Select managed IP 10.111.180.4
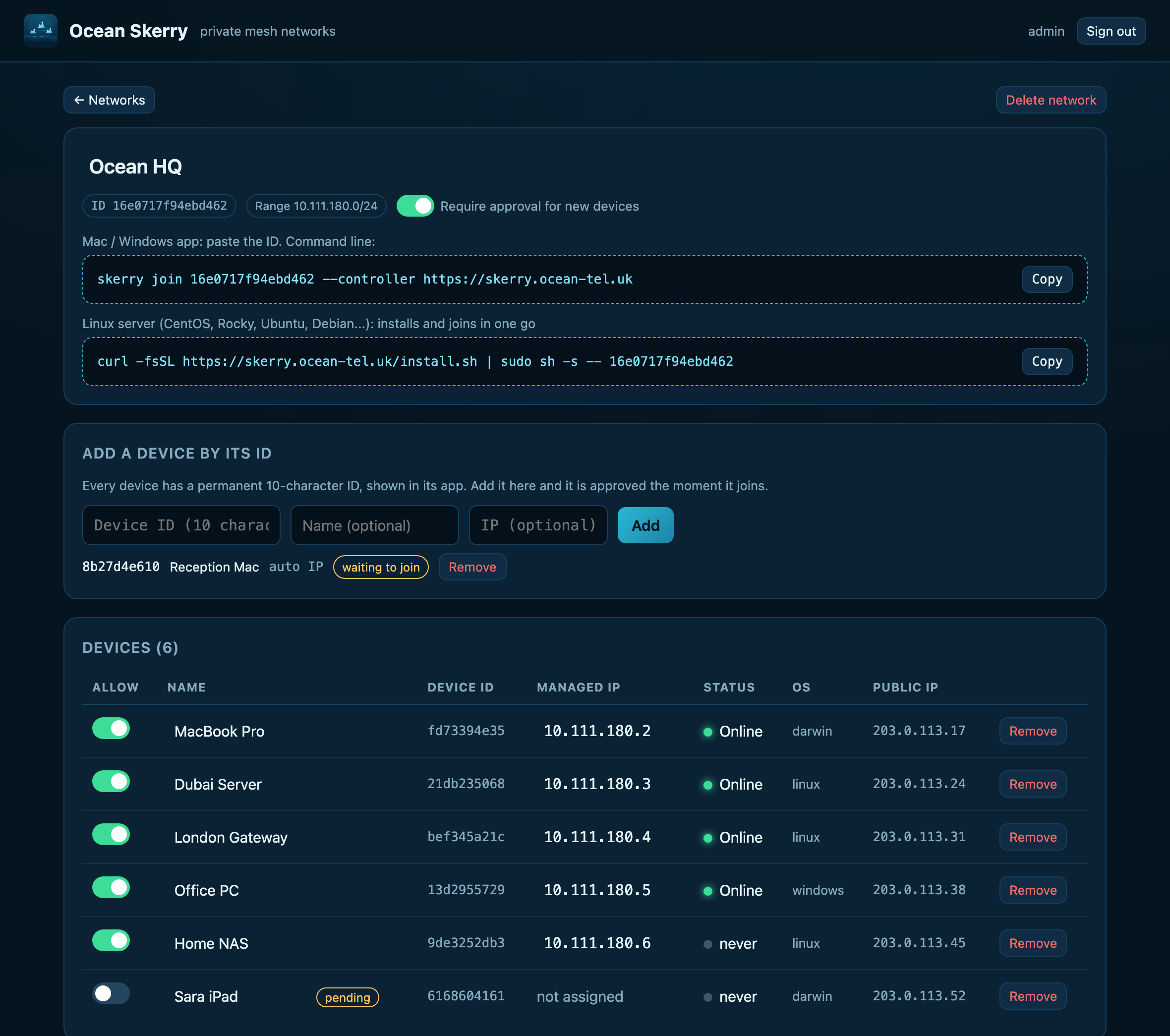 click(x=597, y=837)
